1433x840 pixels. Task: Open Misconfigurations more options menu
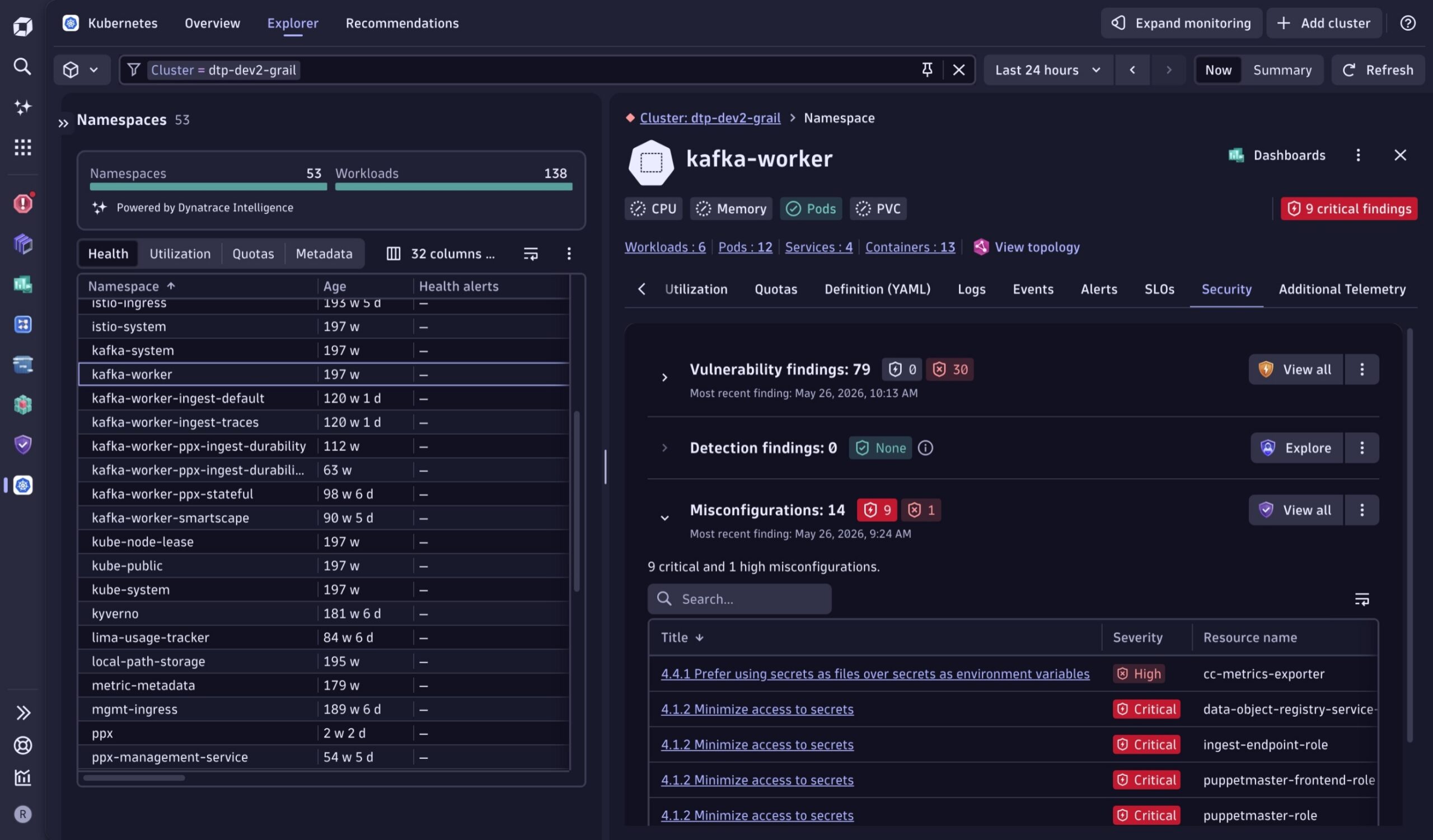(x=1362, y=510)
